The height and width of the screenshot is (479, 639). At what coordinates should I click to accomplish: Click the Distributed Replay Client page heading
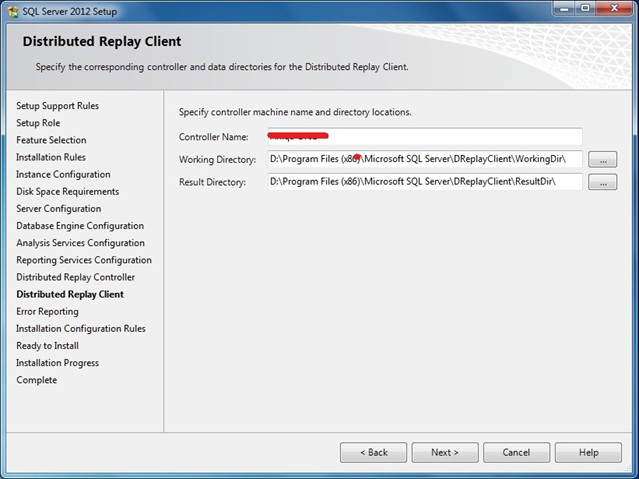(x=102, y=42)
